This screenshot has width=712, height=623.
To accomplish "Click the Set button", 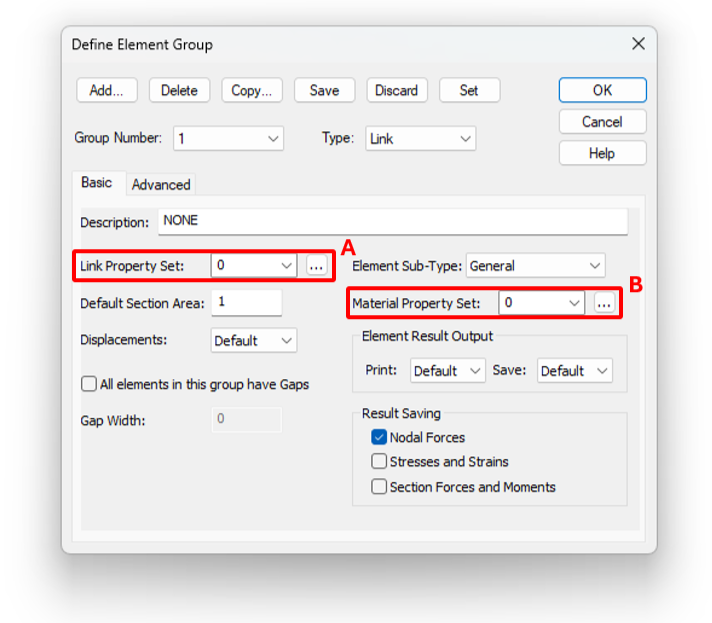I will [469, 90].
